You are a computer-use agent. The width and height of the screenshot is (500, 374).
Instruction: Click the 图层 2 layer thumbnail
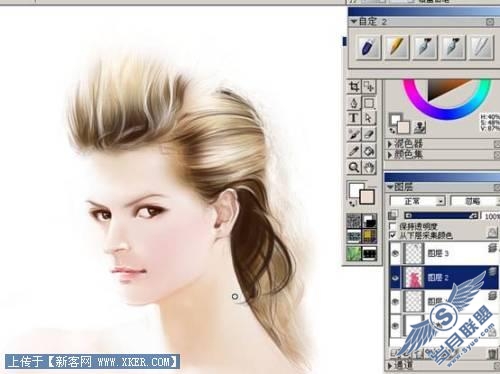pyautogui.click(x=414, y=277)
